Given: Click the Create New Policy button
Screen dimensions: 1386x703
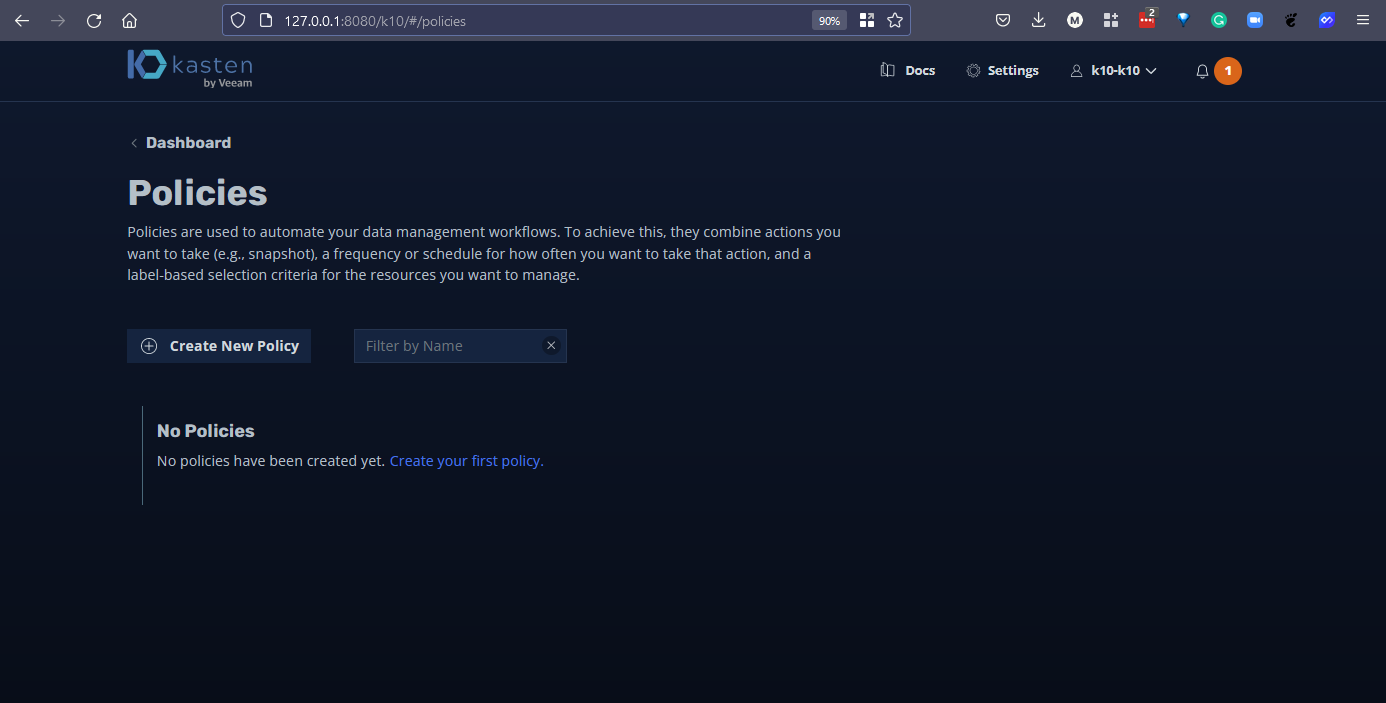Looking at the screenshot, I should [x=219, y=346].
